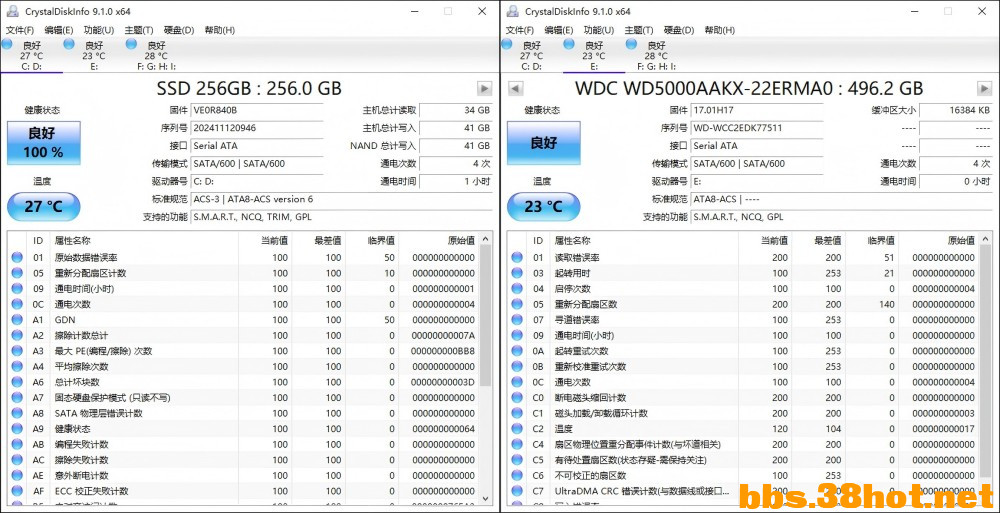The image size is (1000, 513).
Task: Select C: D: disk tab in left window
Action: click(x=31, y=56)
